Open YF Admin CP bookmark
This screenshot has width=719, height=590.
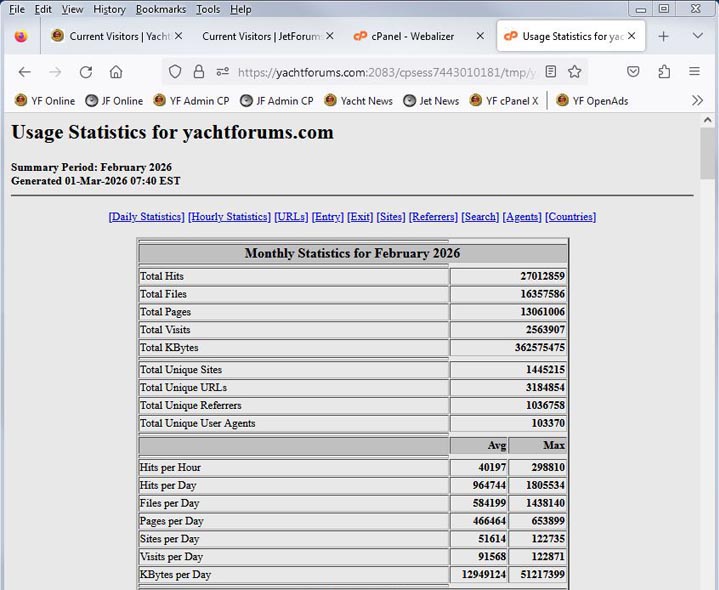click(191, 100)
